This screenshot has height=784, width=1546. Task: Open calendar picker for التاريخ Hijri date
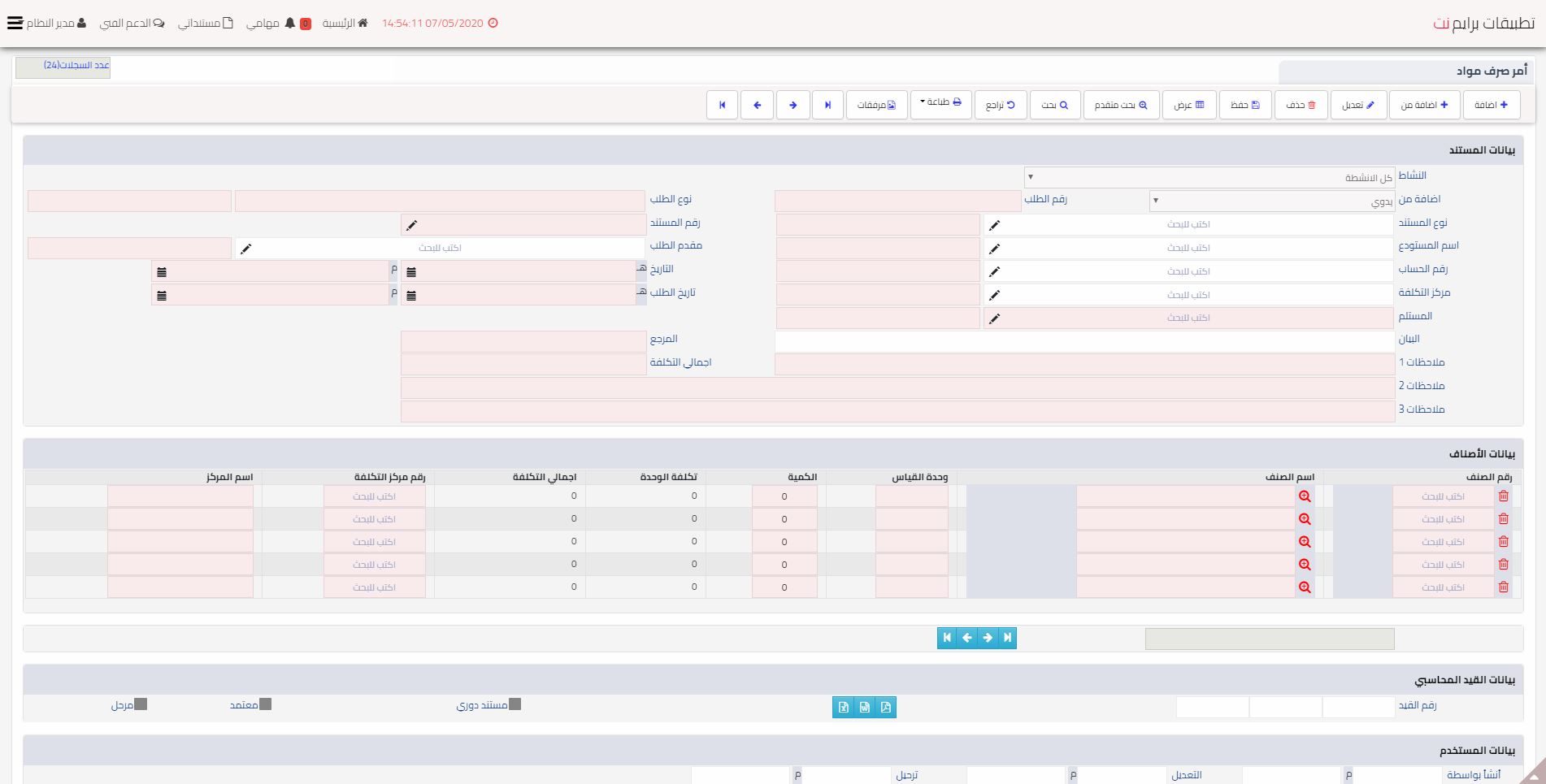[x=411, y=272]
